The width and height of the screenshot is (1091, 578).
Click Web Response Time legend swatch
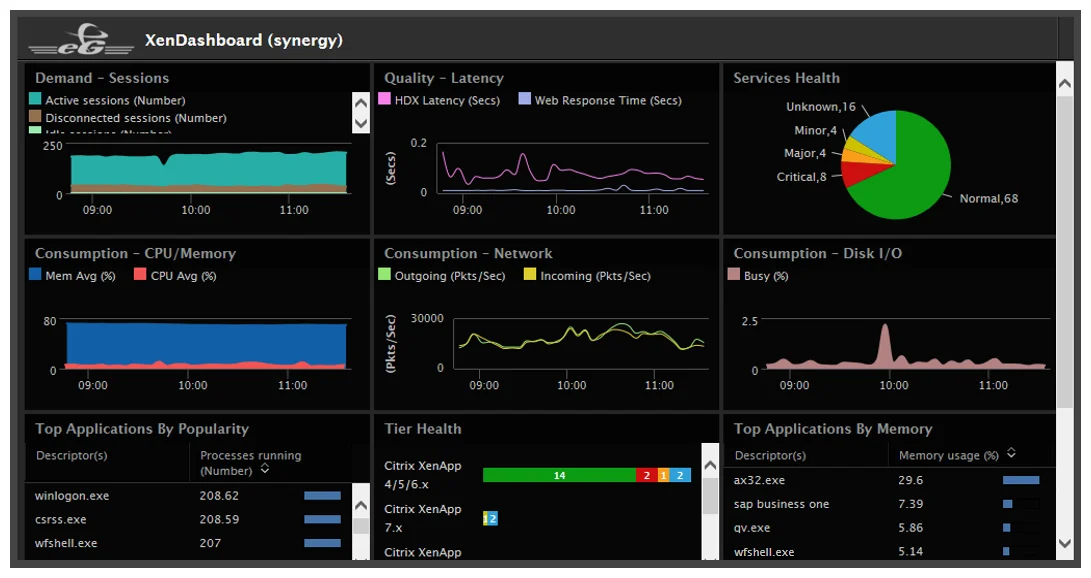point(525,99)
